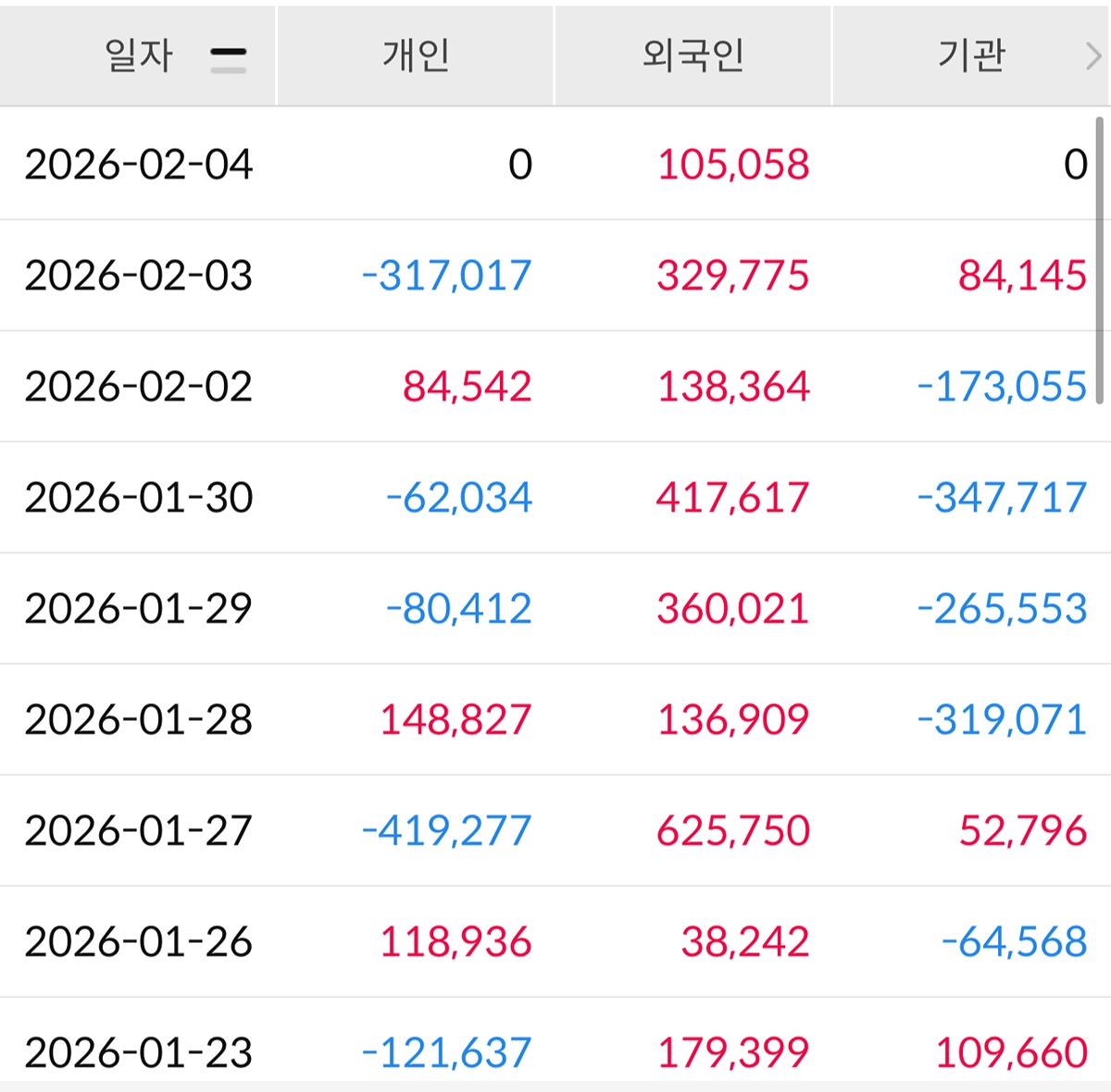Select the 외국인 column header

coord(693,56)
